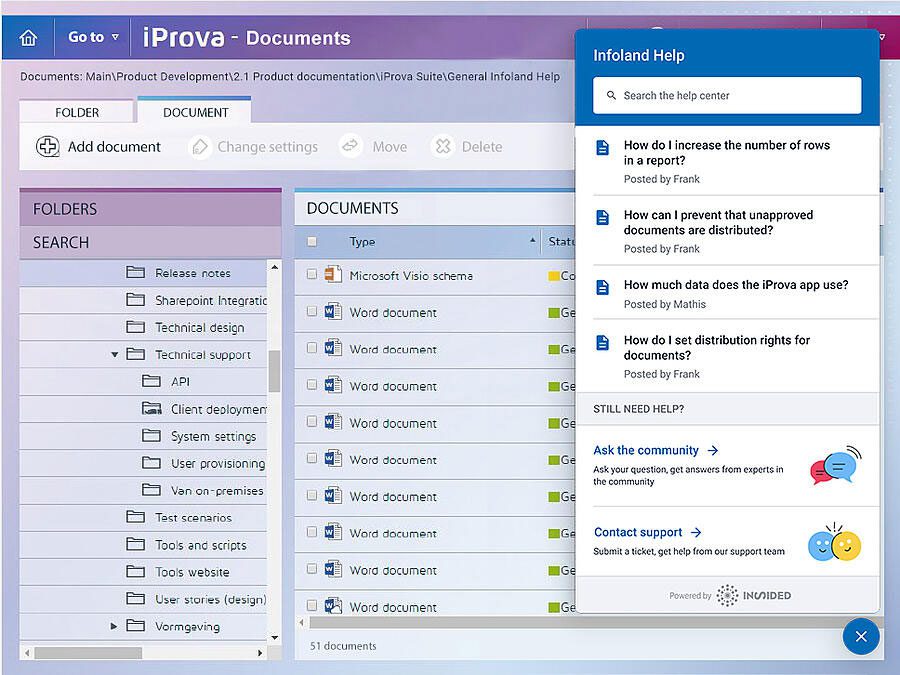Collapse the Technical support folder tree
Screen dimensions: 900x675
(x=115, y=355)
